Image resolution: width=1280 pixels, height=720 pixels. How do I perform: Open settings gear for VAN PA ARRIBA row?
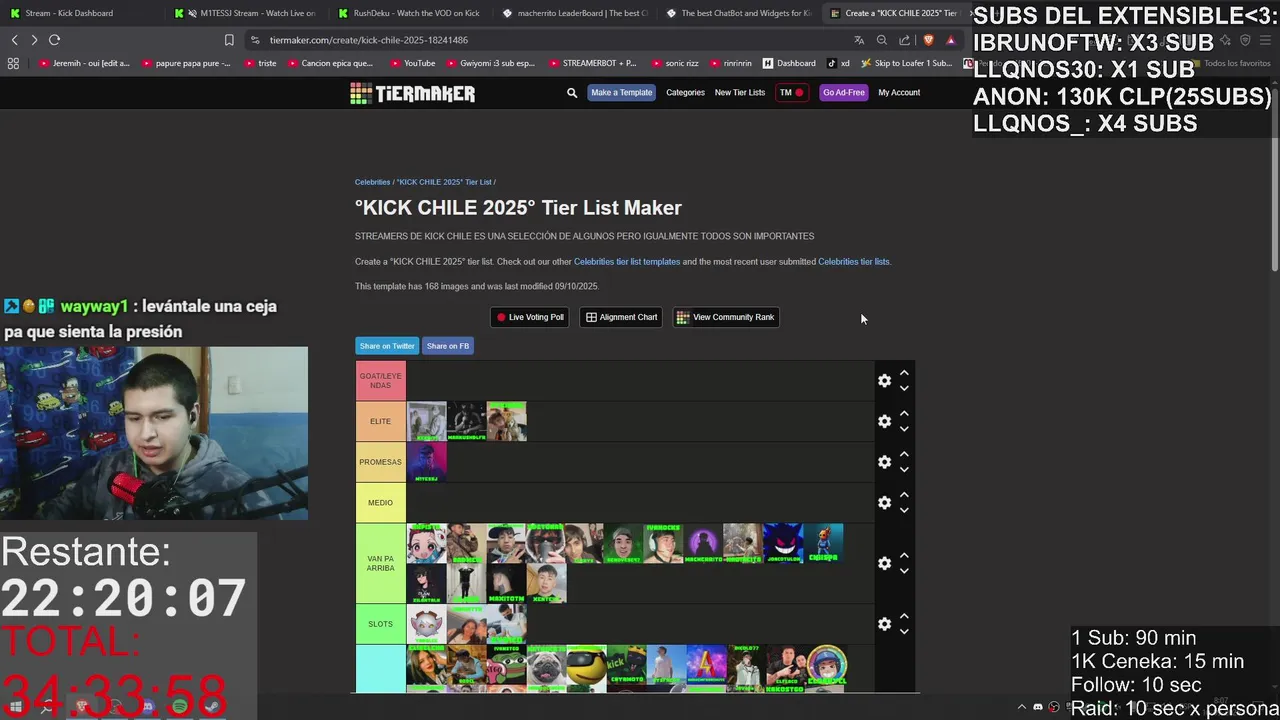[x=884, y=563]
